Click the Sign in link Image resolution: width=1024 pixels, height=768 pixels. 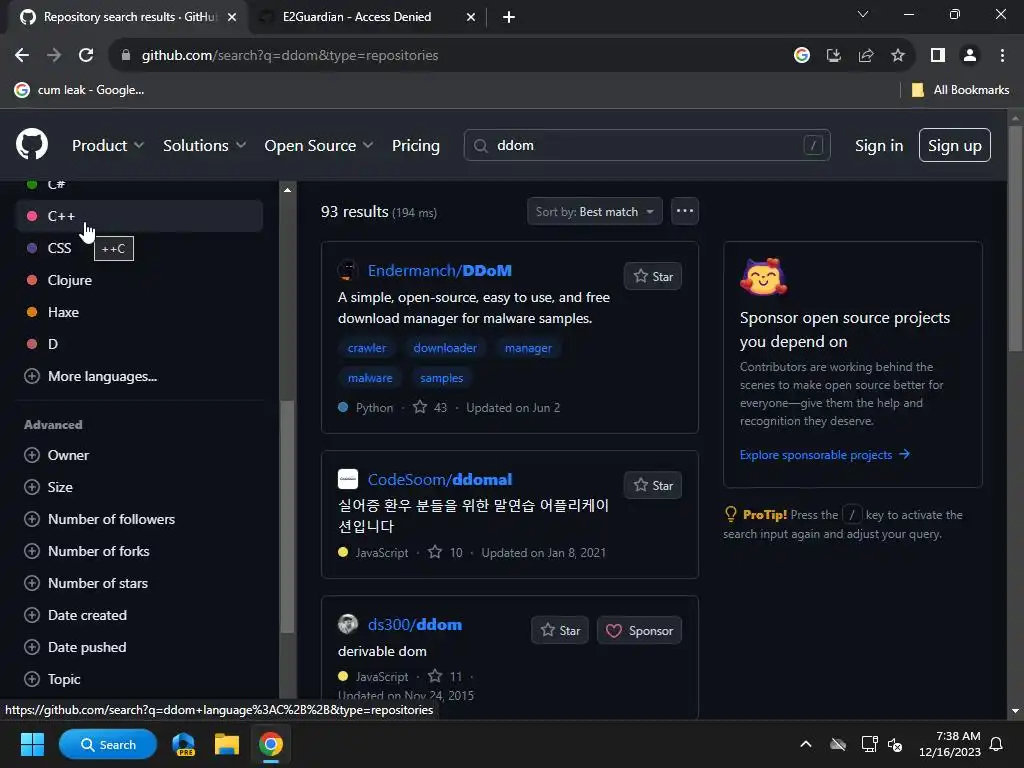878,145
